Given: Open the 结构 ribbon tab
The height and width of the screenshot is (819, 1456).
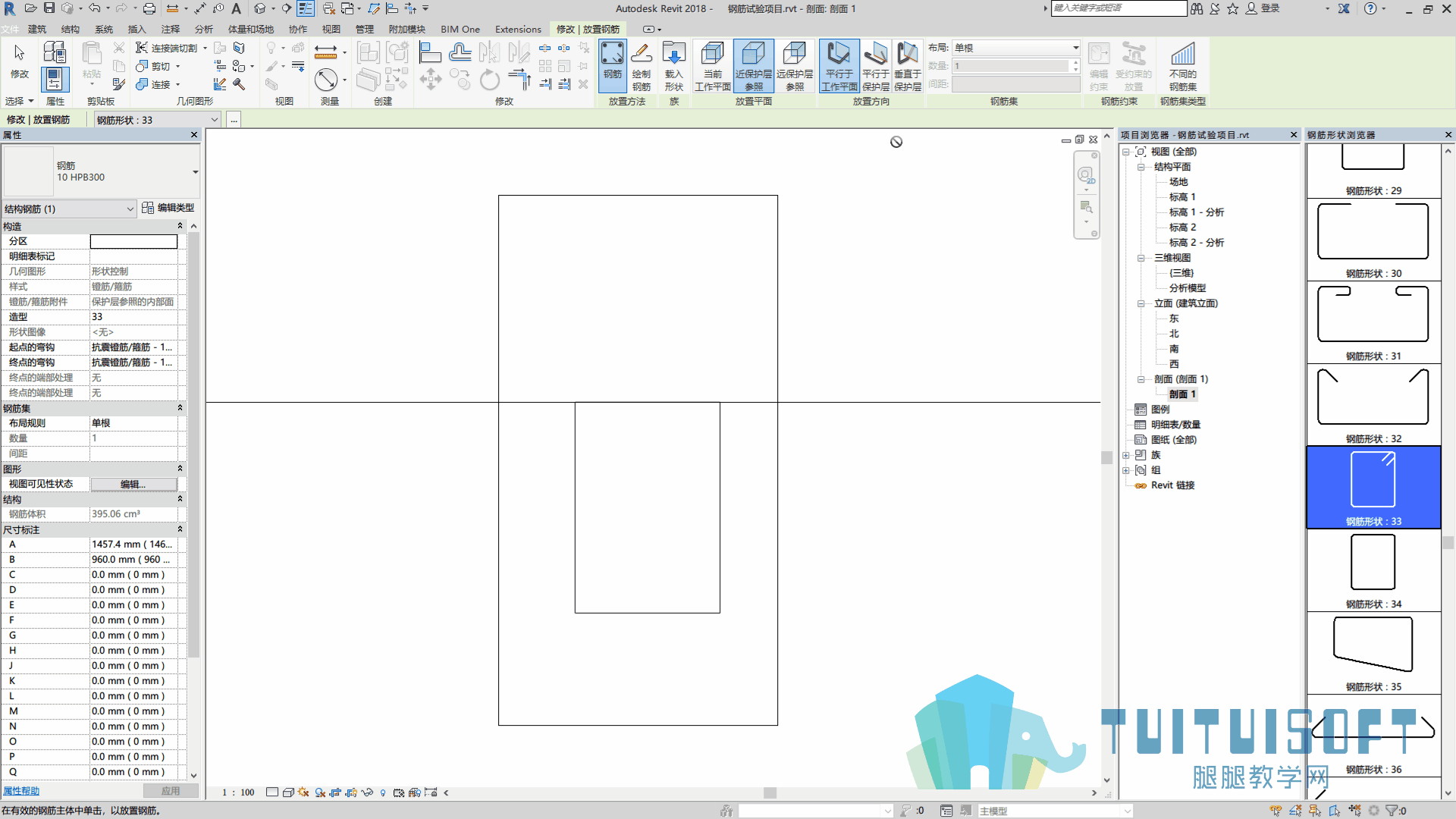Looking at the screenshot, I should (x=70, y=30).
